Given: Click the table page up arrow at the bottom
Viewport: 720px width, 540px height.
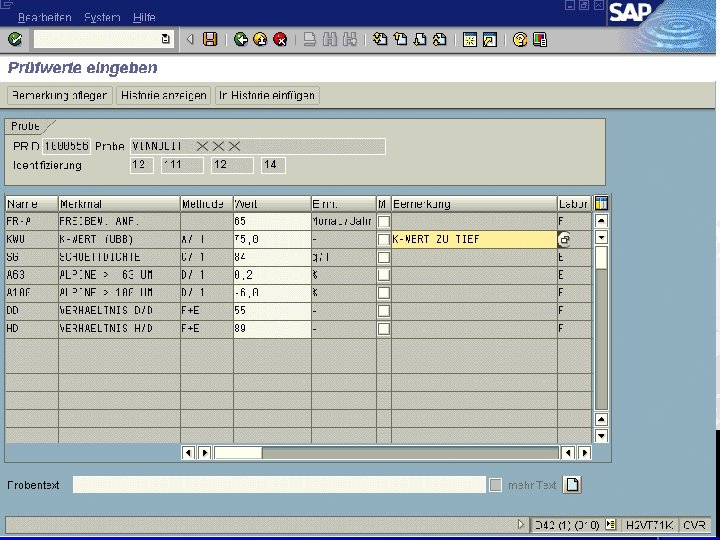Looking at the screenshot, I should pyautogui.click(x=601, y=419).
